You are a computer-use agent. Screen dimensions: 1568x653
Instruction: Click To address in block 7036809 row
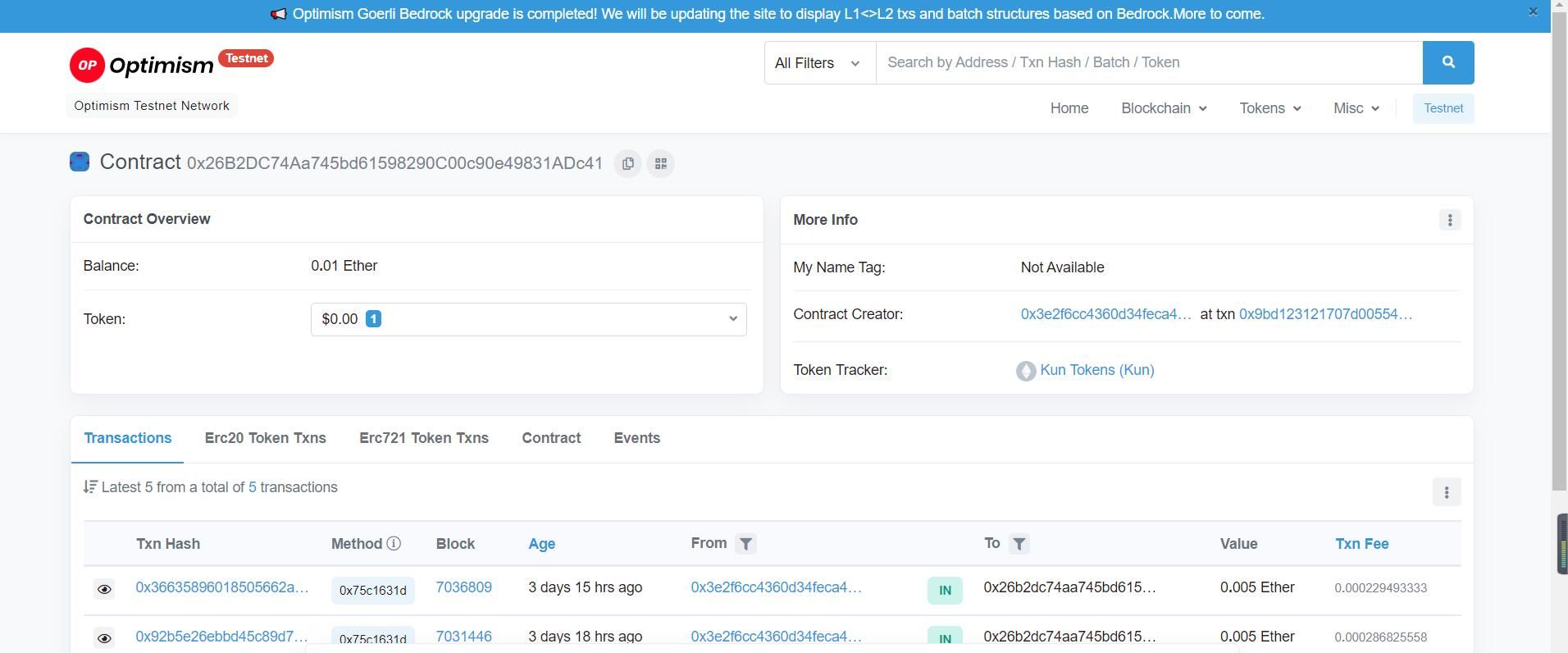1069,587
